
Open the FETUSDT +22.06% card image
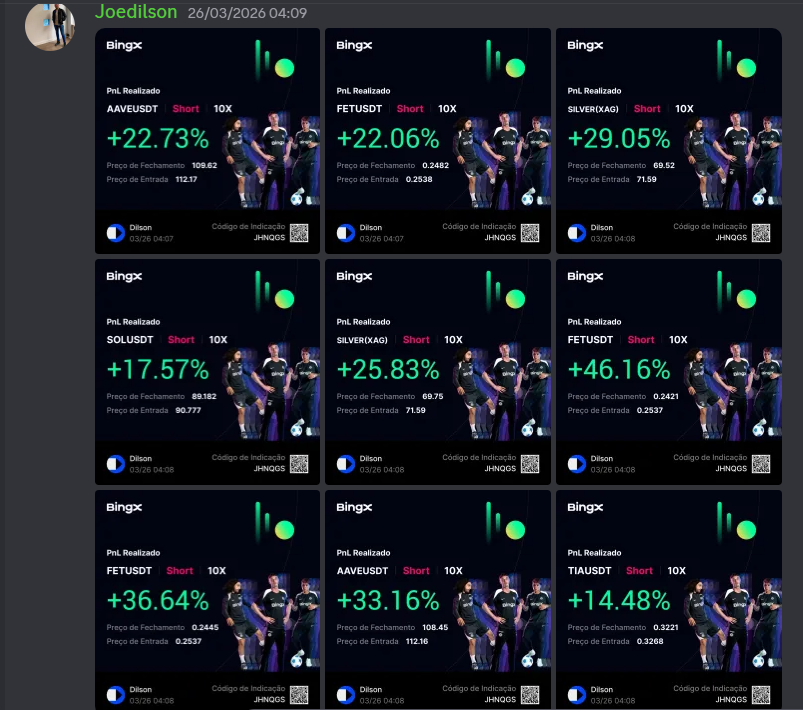coord(438,141)
